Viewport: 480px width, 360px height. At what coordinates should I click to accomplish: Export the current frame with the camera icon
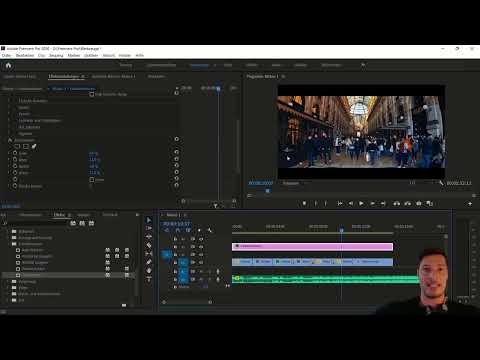pos(419,203)
